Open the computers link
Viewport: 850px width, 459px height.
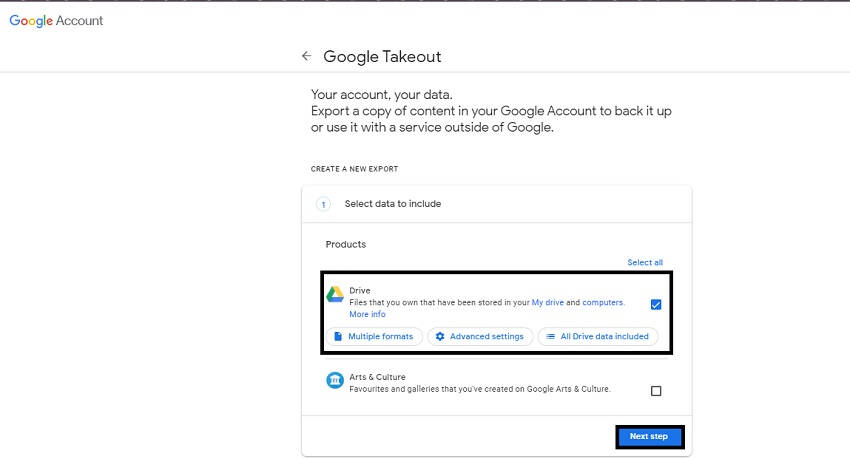coord(602,302)
